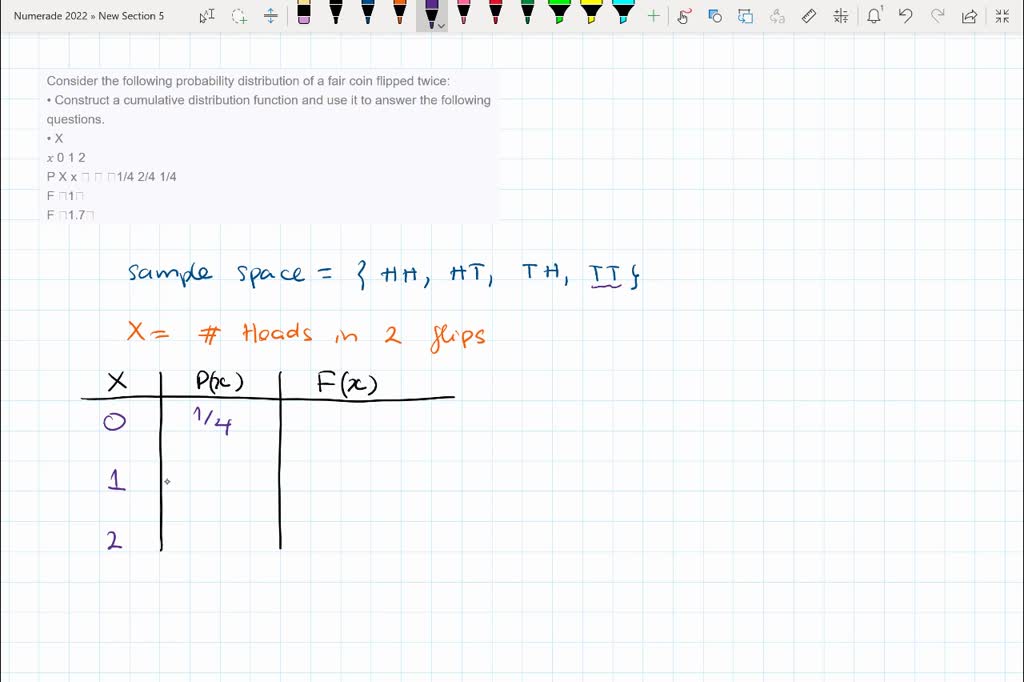Click the Undo button

[x=906, y=15]
